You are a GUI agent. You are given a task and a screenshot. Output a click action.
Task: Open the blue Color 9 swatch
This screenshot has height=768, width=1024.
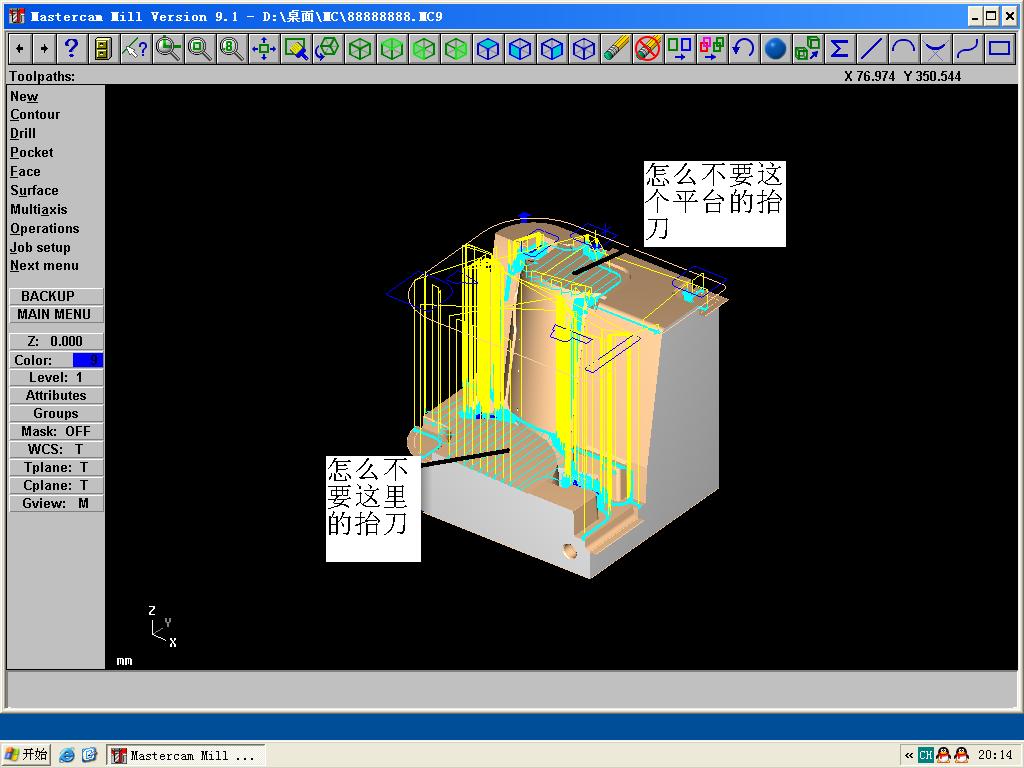pos(87,360)
